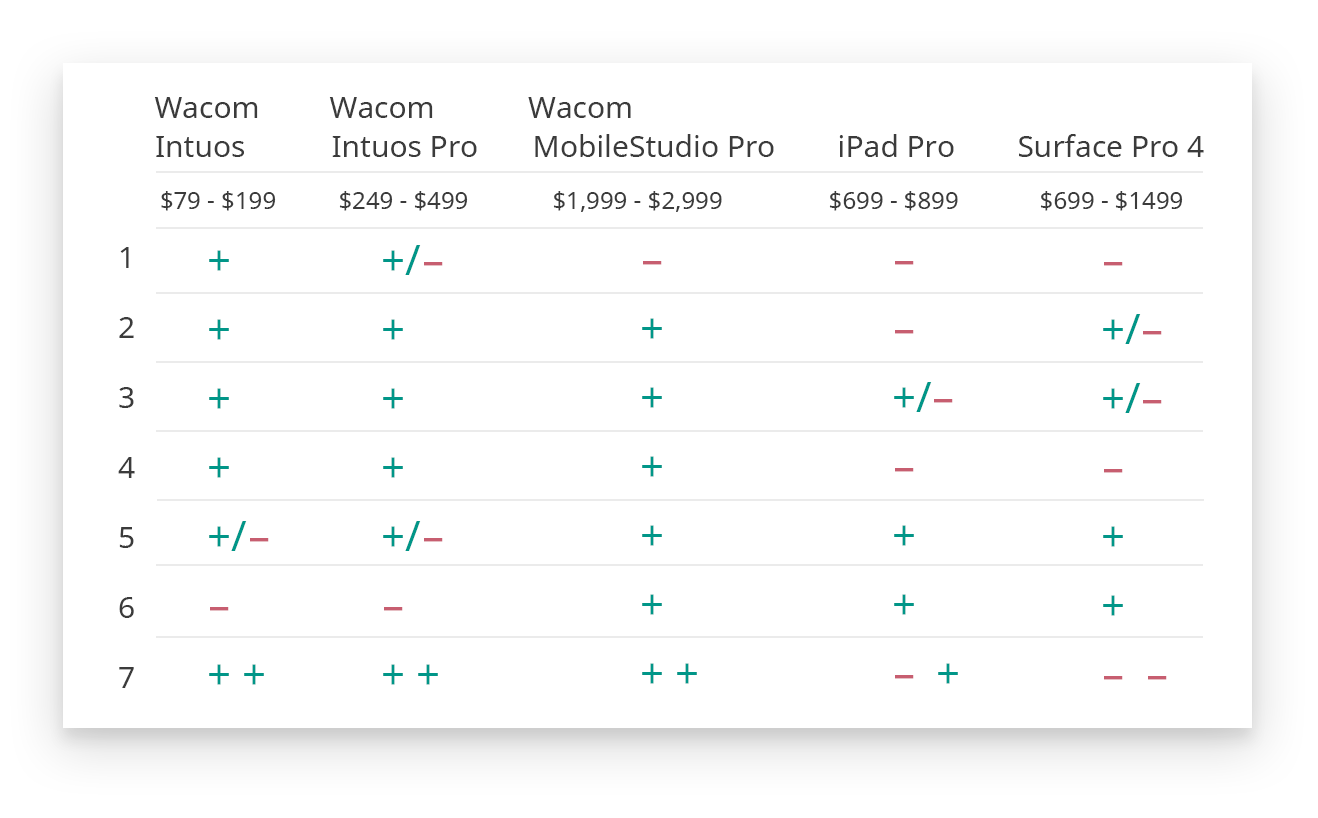This screenshot has width=1318, height=818.
Task: Click the iPad Pro column header
Action: (895, 147)
